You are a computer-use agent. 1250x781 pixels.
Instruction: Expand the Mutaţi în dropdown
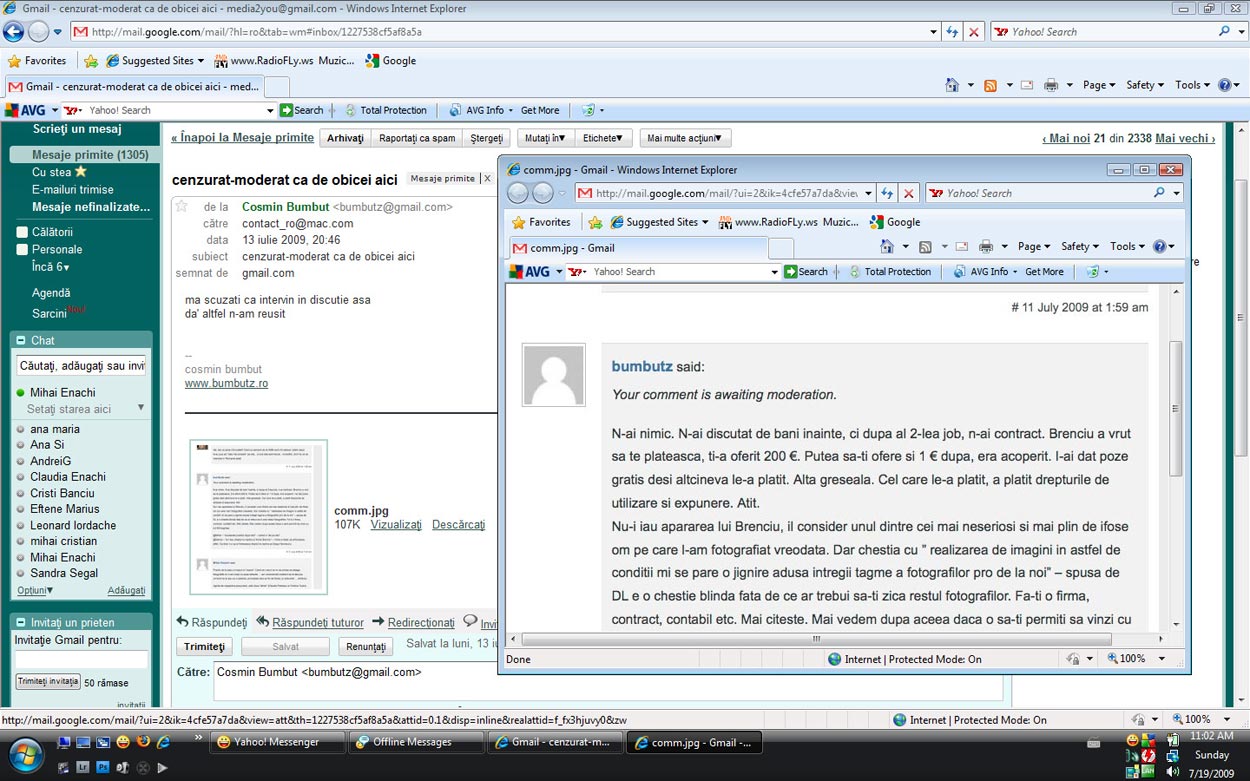pyautogui.click(x=544, y=137)
